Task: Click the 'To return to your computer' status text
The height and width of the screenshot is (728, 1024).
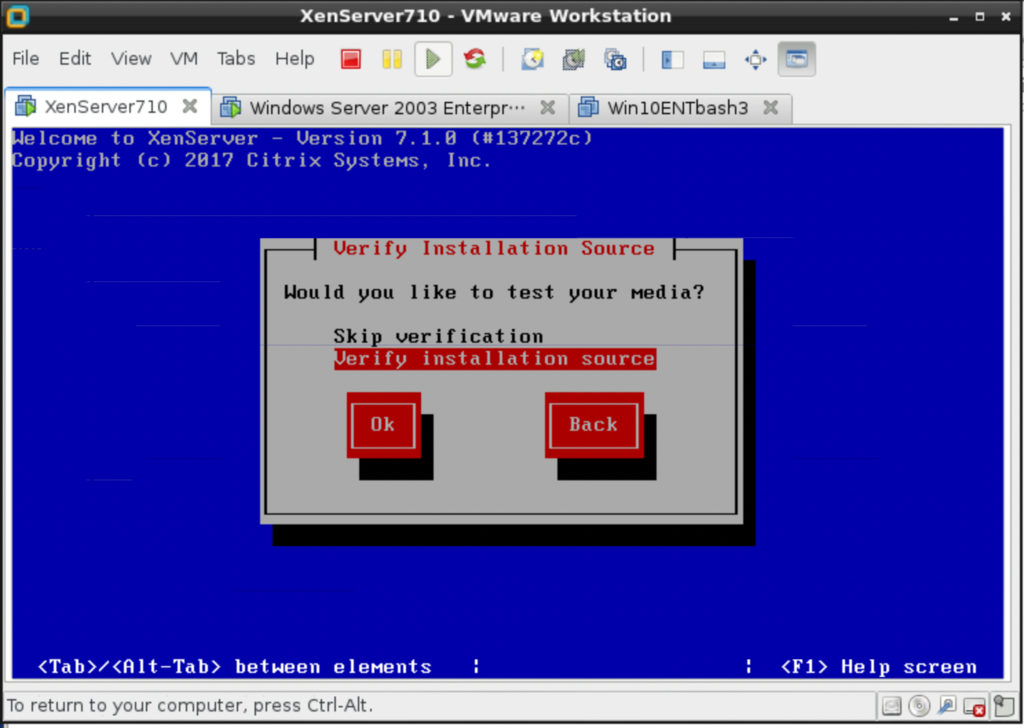Action: tap(190, 705)
